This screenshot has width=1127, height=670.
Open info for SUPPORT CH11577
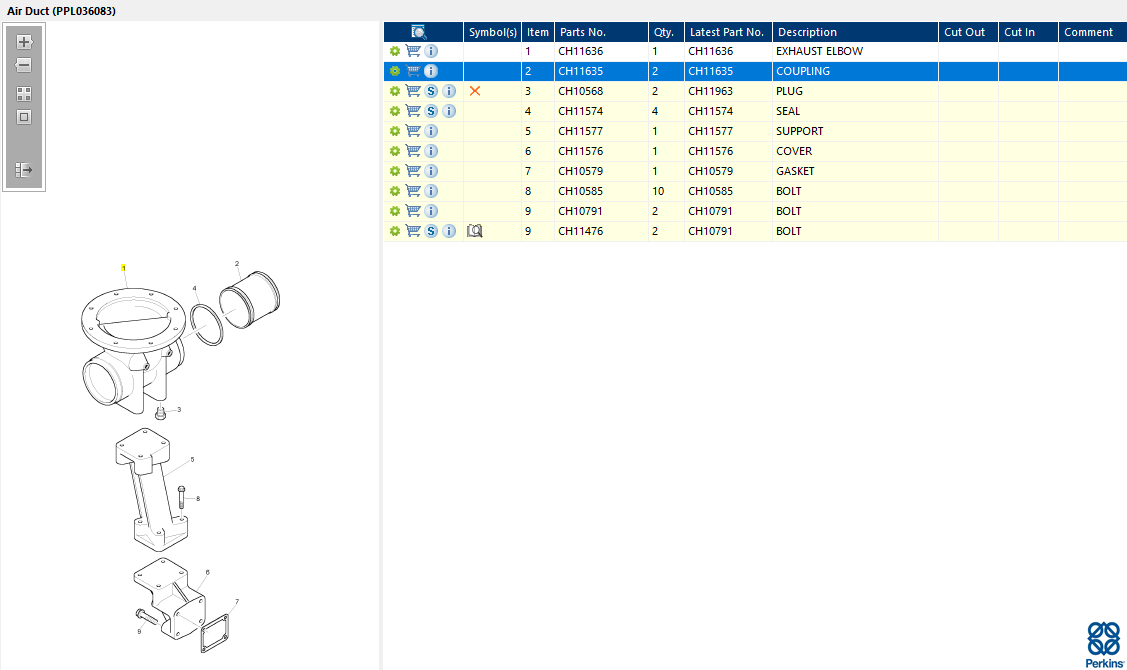click(431, 131)
